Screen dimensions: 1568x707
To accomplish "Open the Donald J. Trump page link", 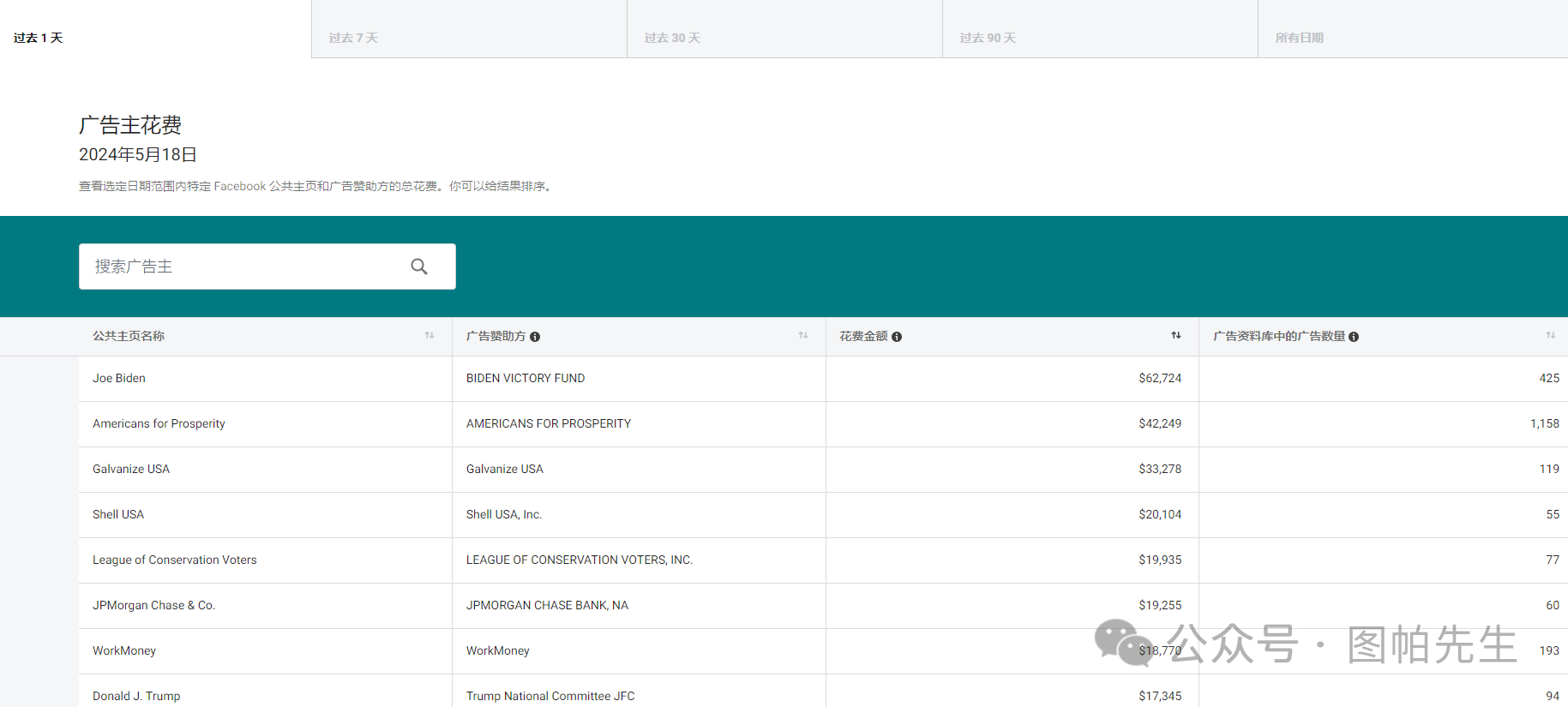I will [x=136, y=696].
